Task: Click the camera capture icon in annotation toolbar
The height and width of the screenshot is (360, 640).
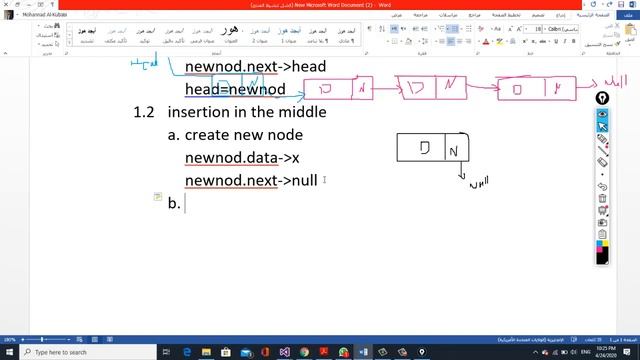Action: (602, 222)
